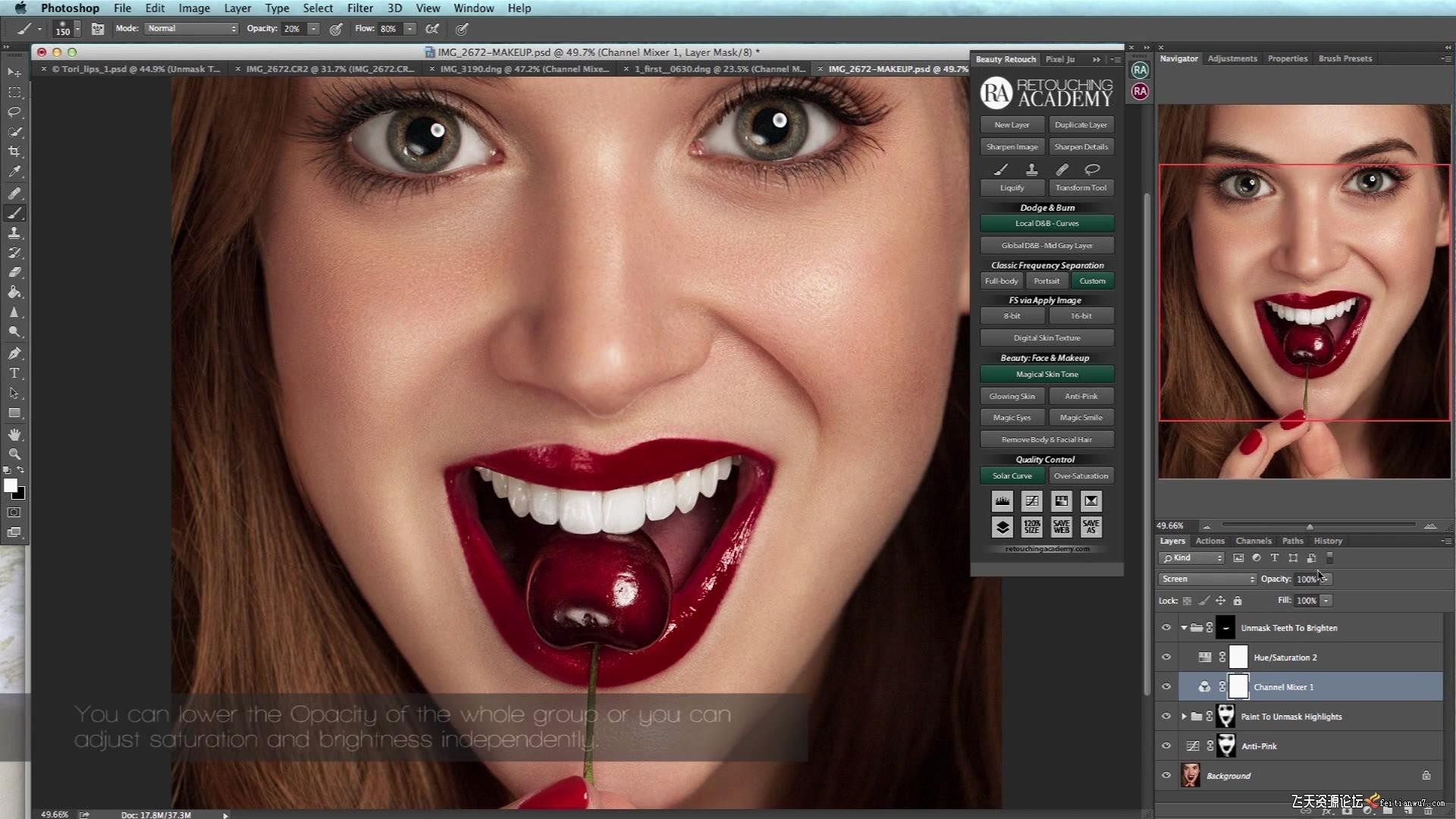Click the Save for Web panel icon
The image size is (1456, 819).
click(x=1061, y=526)
